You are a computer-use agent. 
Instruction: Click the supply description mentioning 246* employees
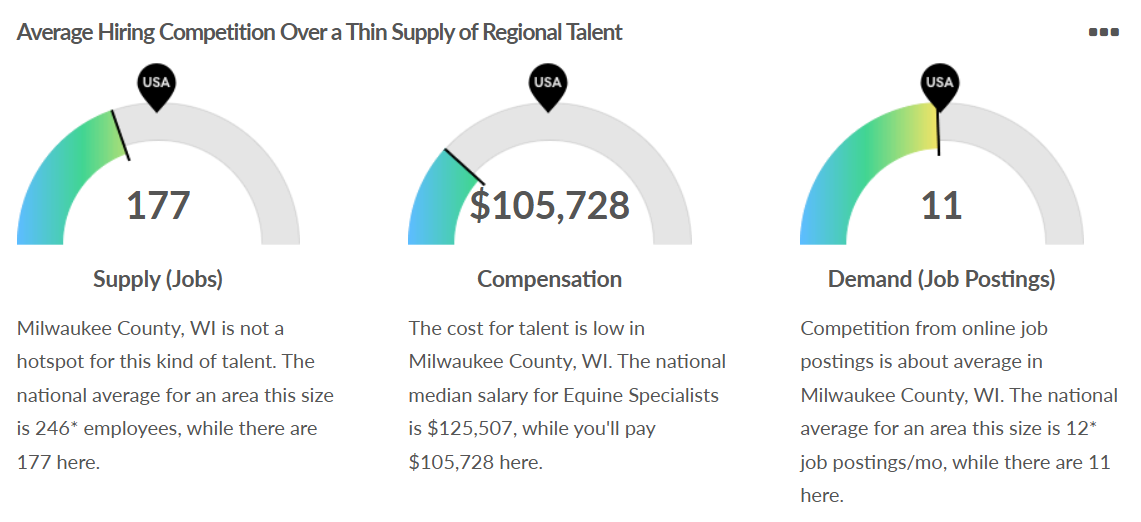[x=176, y=395]
